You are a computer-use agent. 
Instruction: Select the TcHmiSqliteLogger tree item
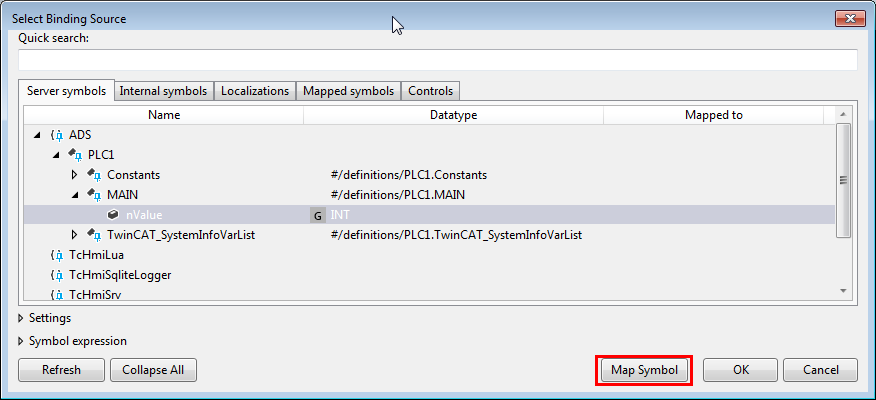click(x=120, y=275)
